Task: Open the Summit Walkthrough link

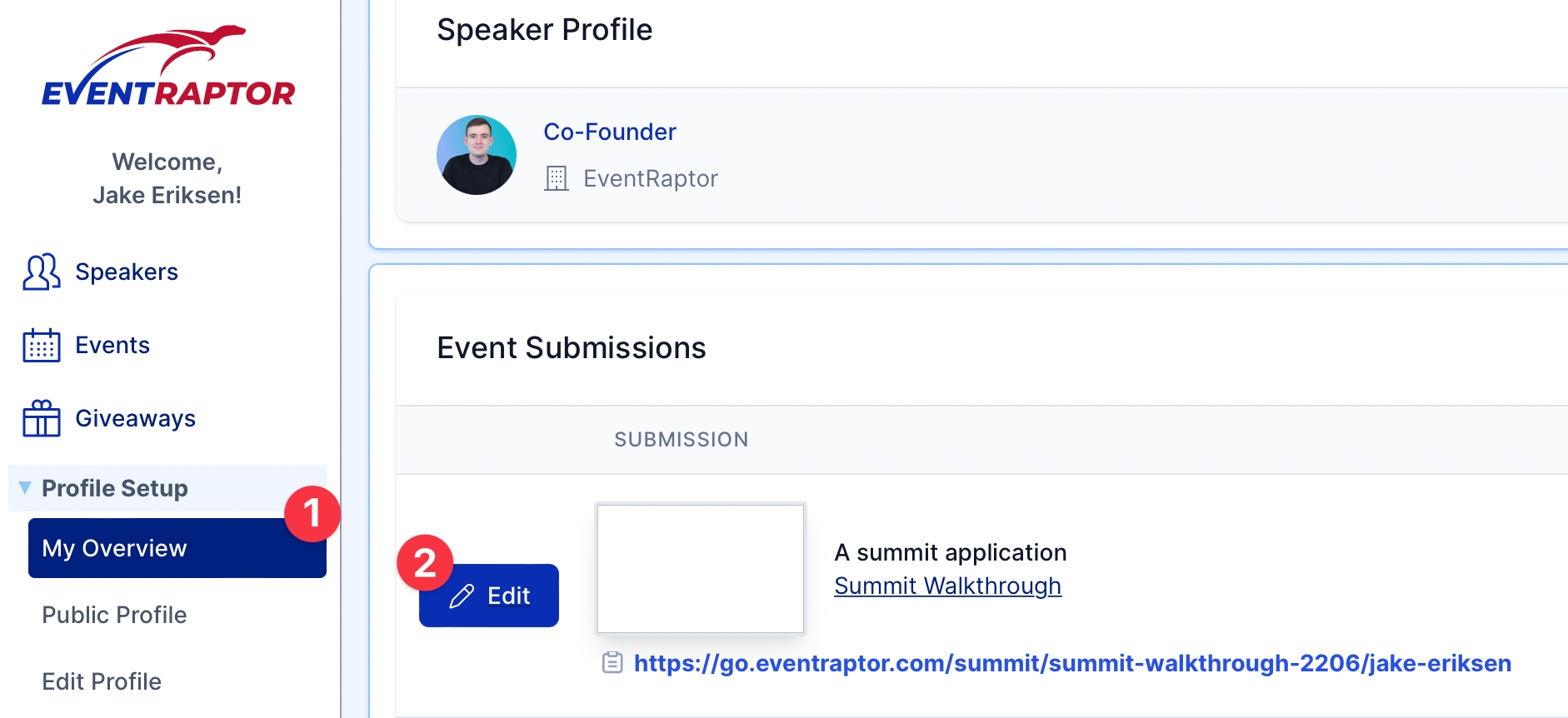Action: pyautogui.click(x=947, y=586)
